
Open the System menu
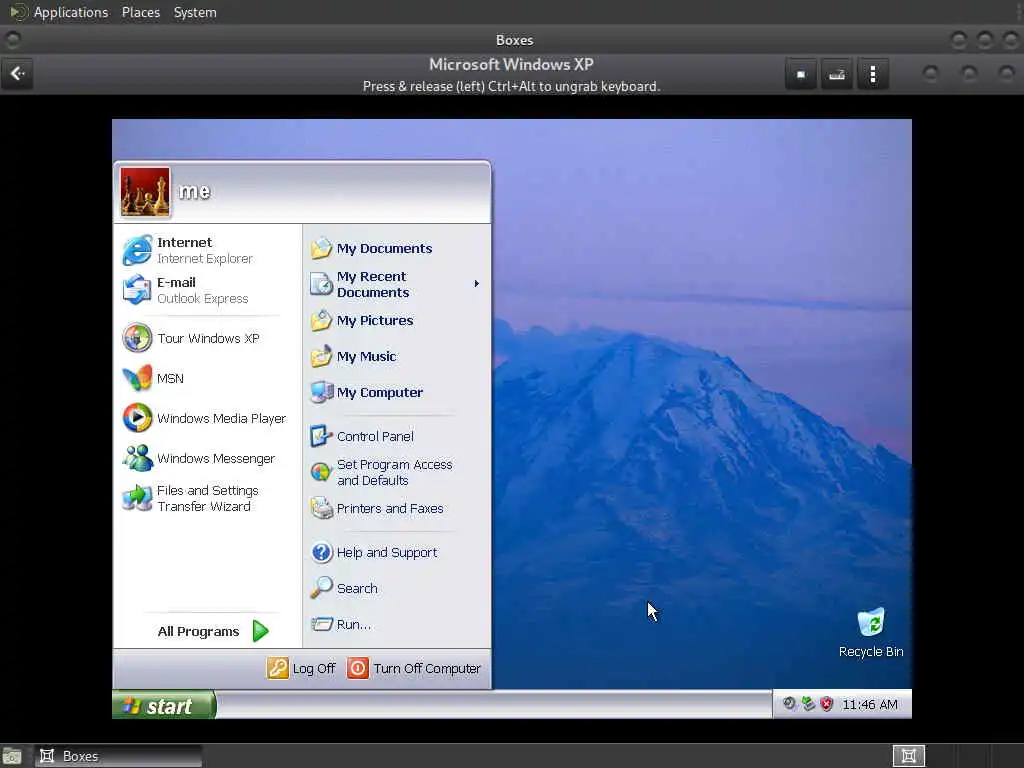195,12
